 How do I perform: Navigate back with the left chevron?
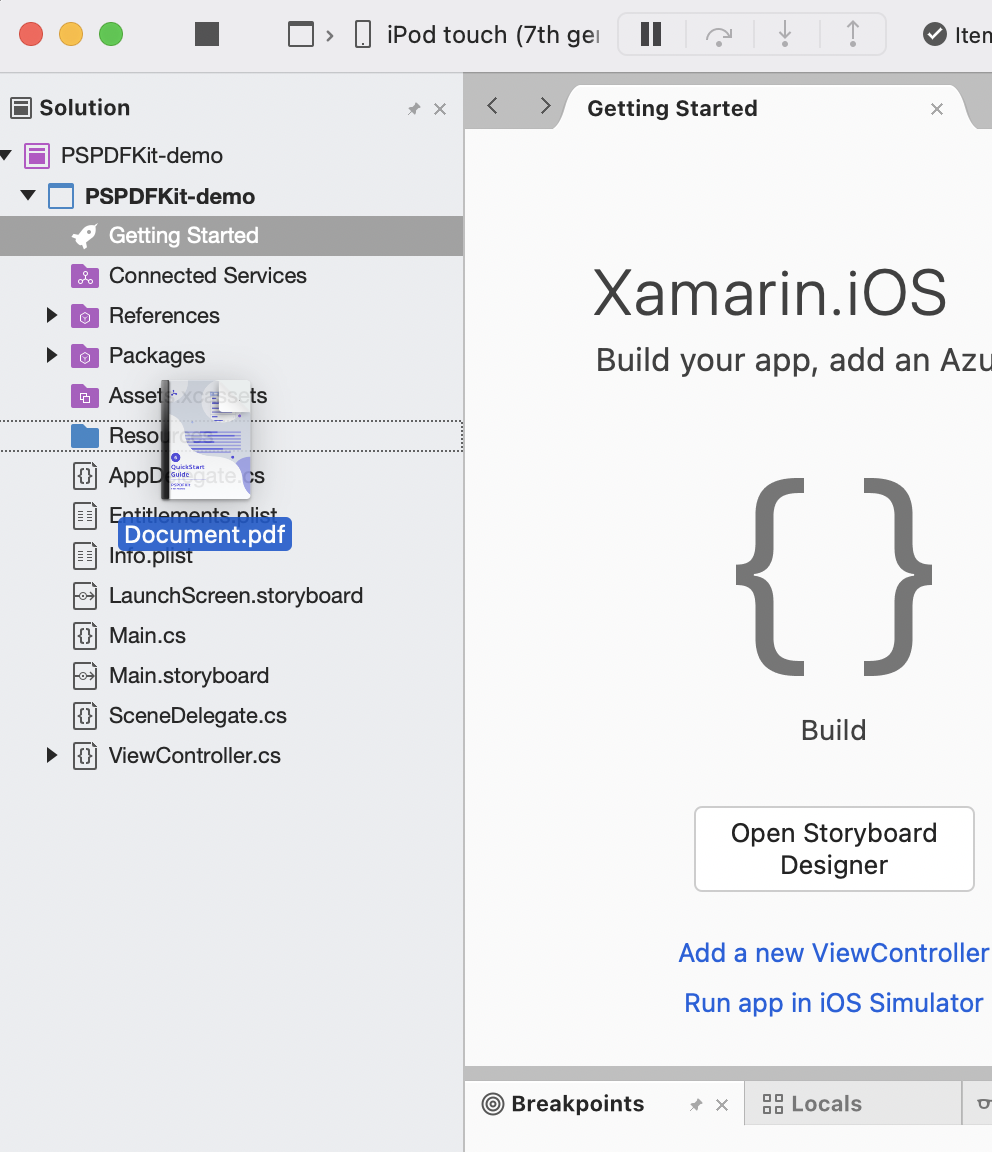point(492,106)
